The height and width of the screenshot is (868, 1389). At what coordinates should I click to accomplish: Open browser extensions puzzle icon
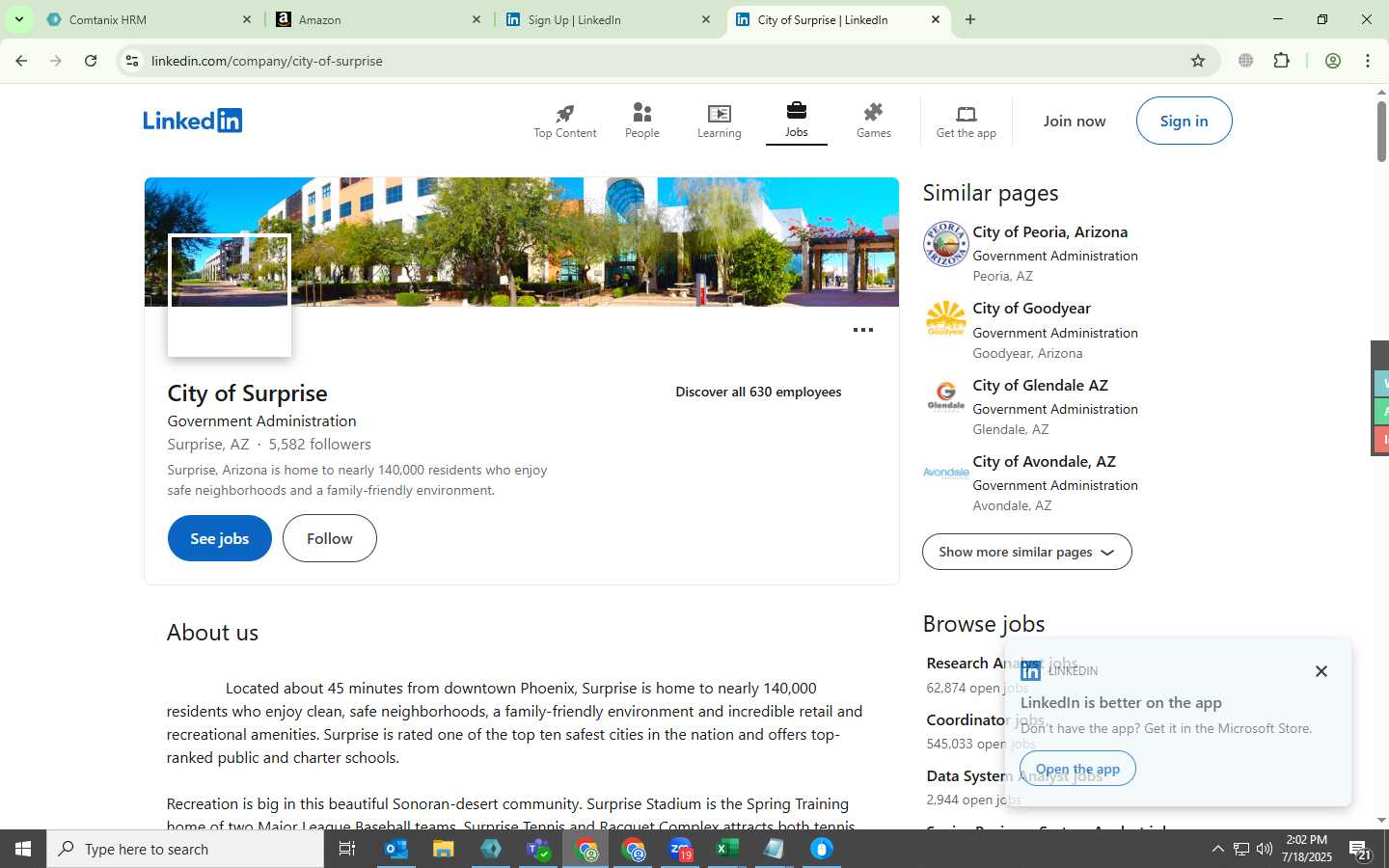point(1282,61)
